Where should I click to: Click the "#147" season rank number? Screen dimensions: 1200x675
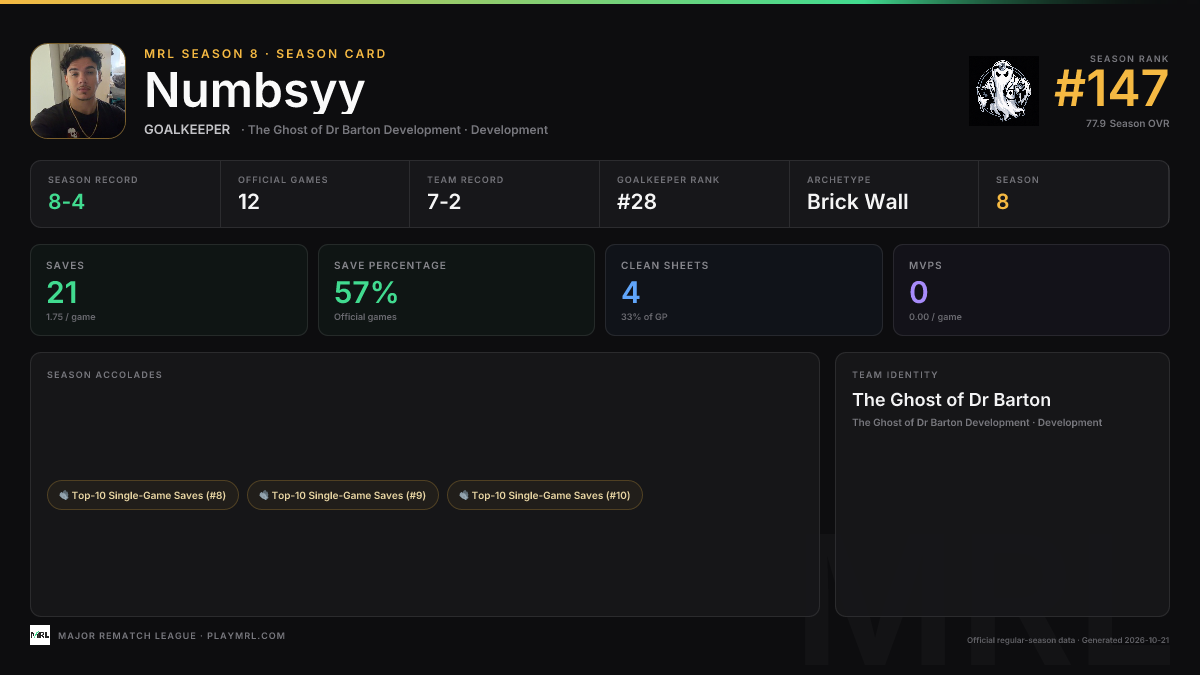1112,90
